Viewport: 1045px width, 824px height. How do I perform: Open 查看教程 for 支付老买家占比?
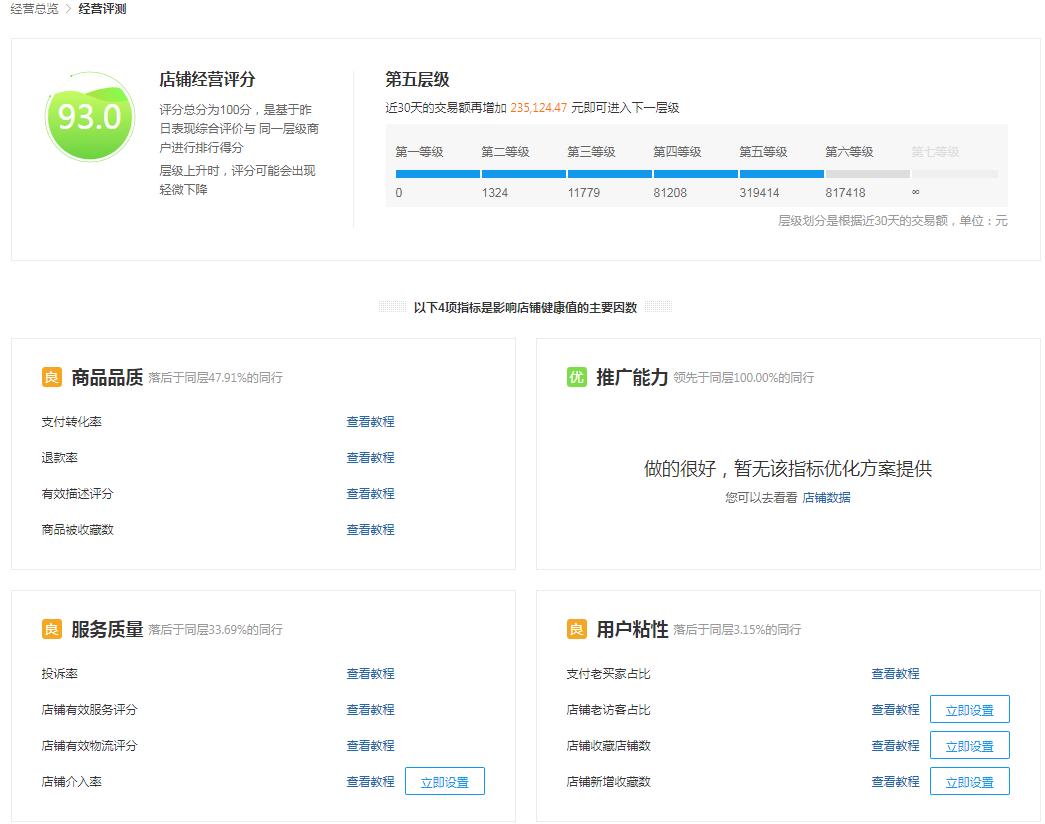895,673
